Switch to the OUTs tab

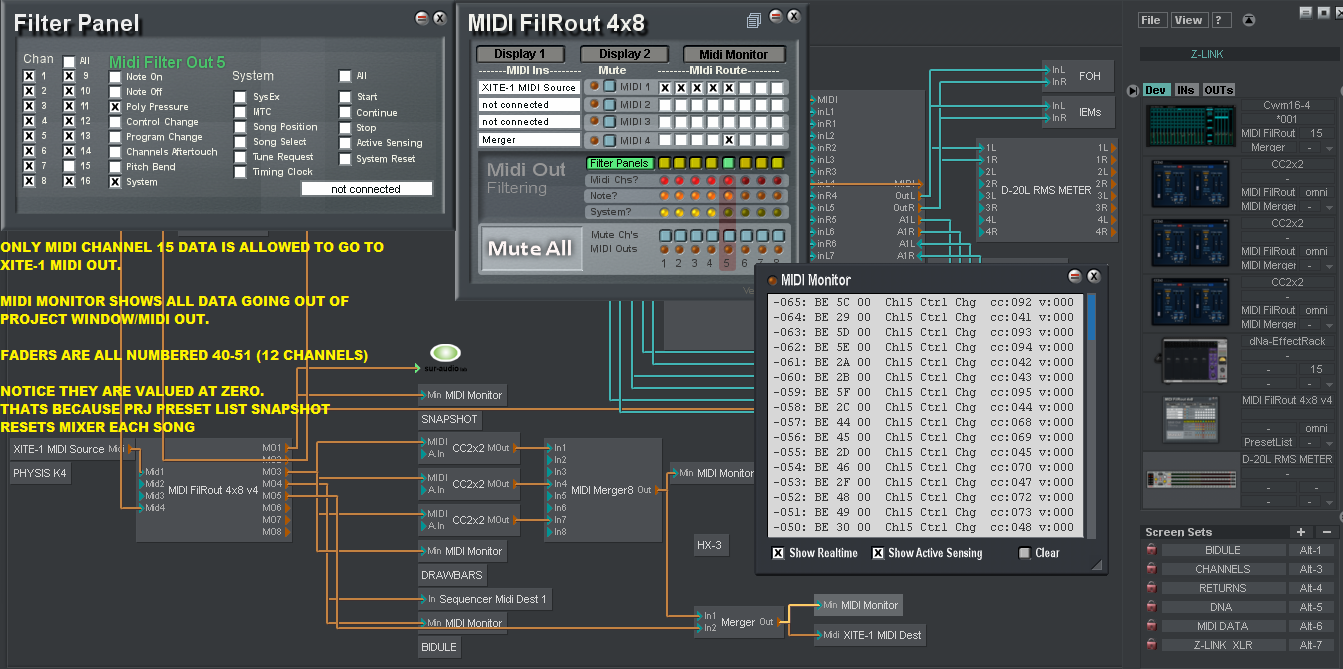pos(1218,89)
